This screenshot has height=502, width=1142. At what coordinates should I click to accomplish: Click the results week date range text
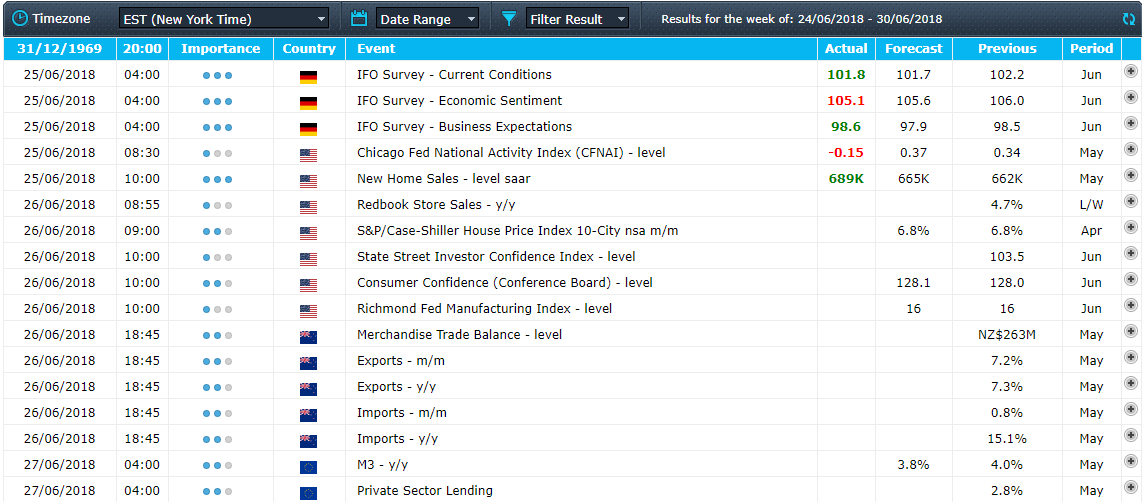pos(801,19)
